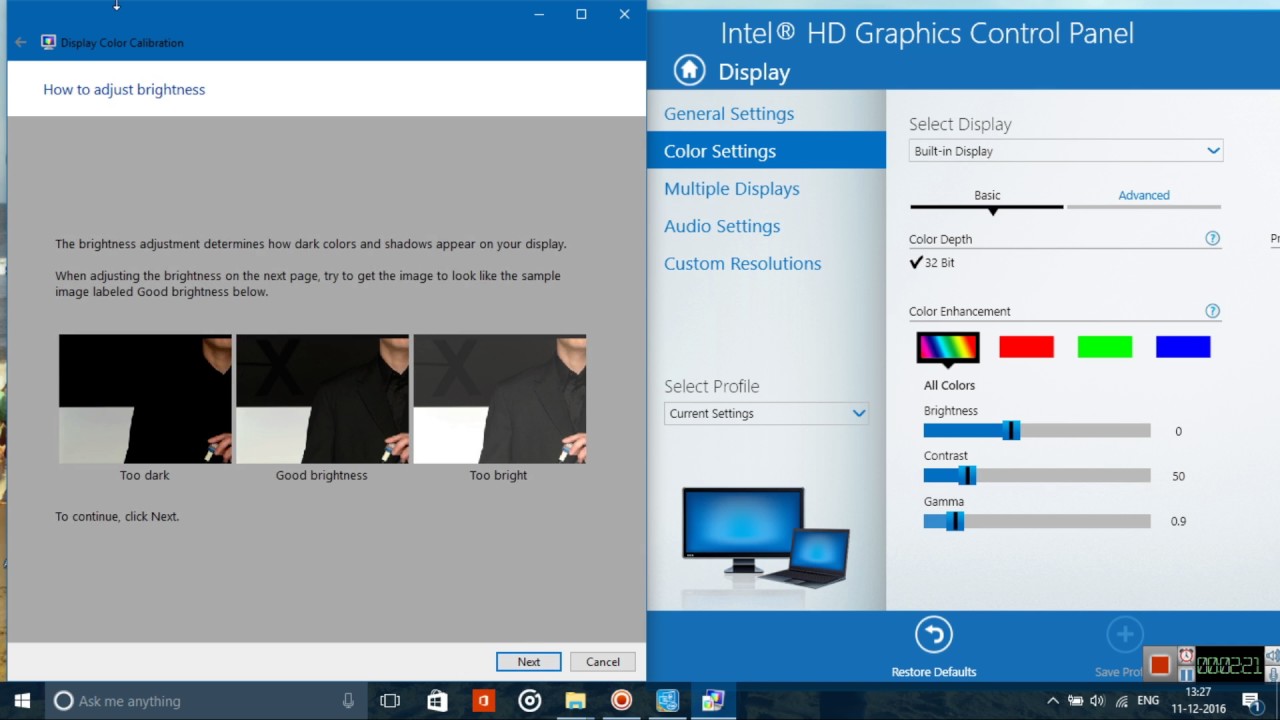Click Next in color calibration wizard
Screen dimensions: 1280x720
(529, 662)
